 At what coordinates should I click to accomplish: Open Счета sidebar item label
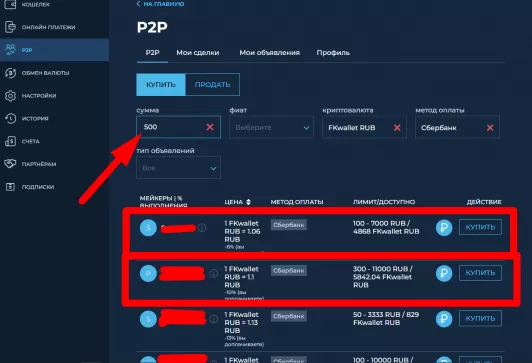coord(31,141)
